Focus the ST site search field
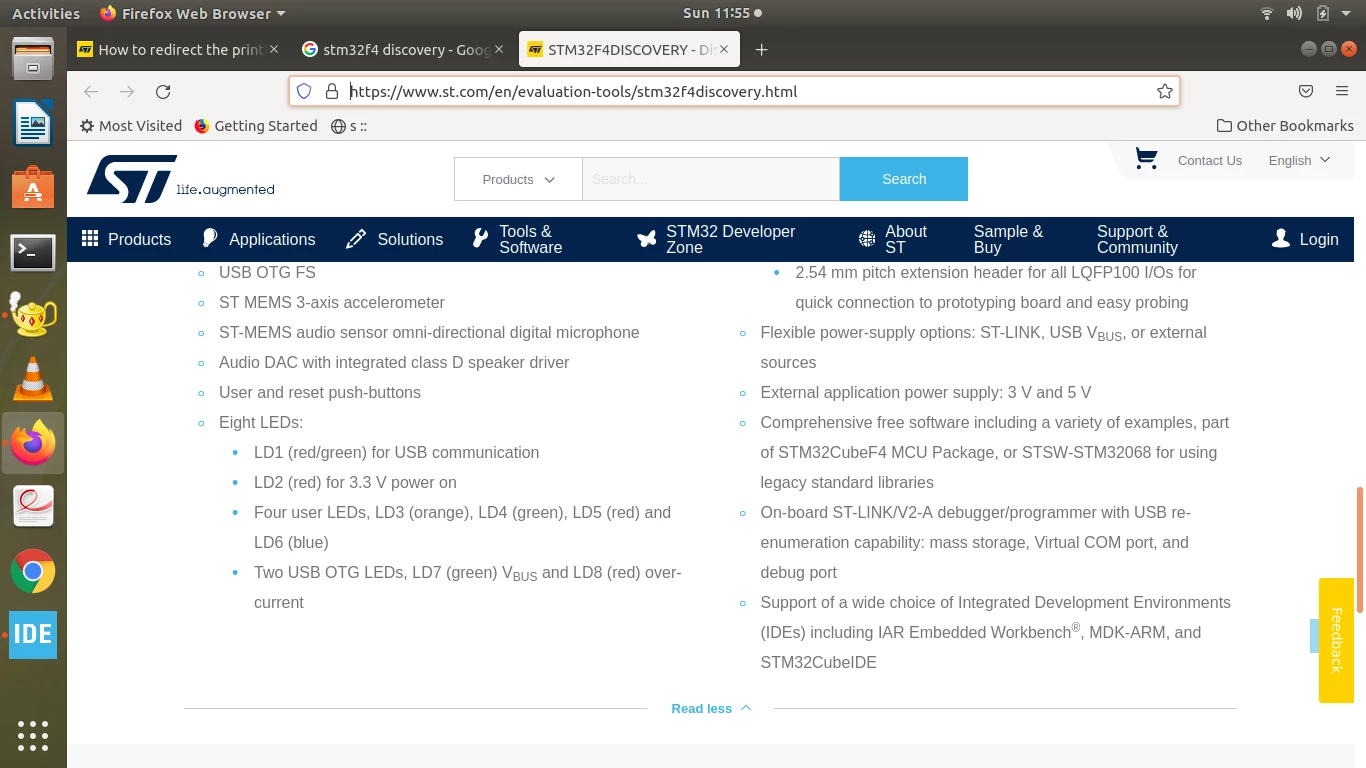1366x768 pixels. [711, 179]
